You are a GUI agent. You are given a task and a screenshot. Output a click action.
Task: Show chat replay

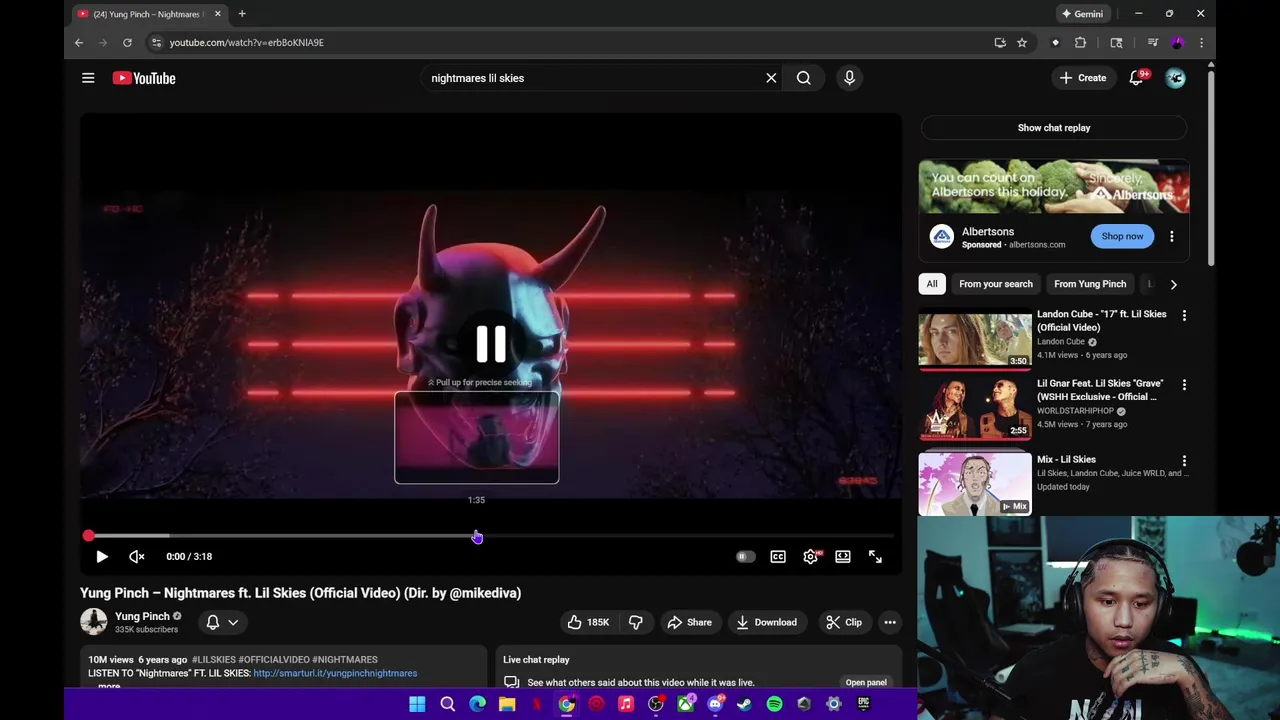(x=1054, y=128)
